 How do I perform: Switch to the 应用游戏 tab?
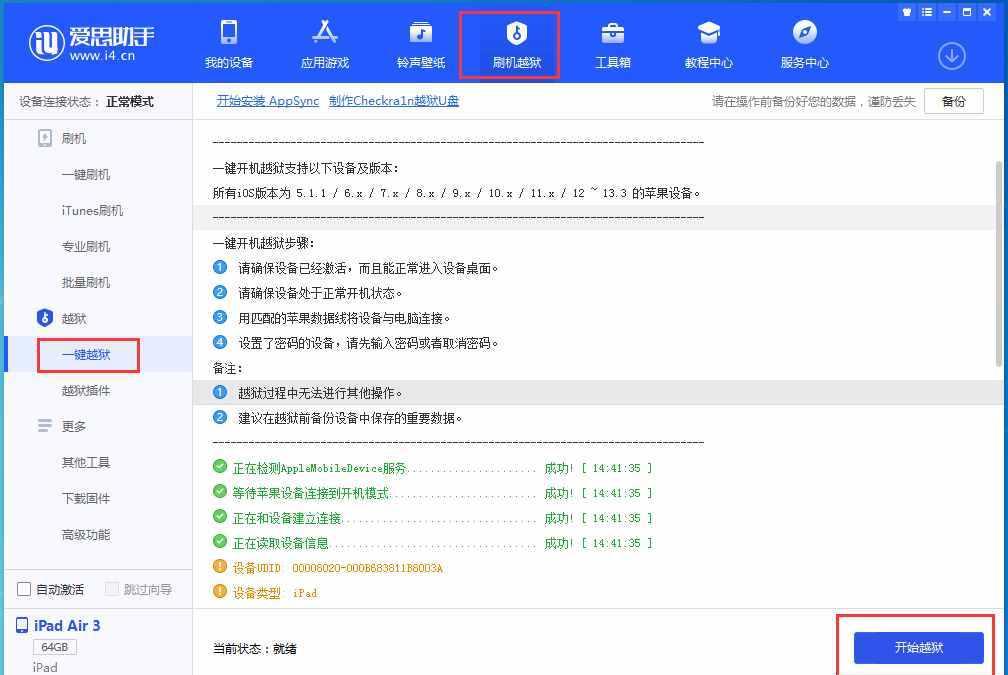click(325, 44)
